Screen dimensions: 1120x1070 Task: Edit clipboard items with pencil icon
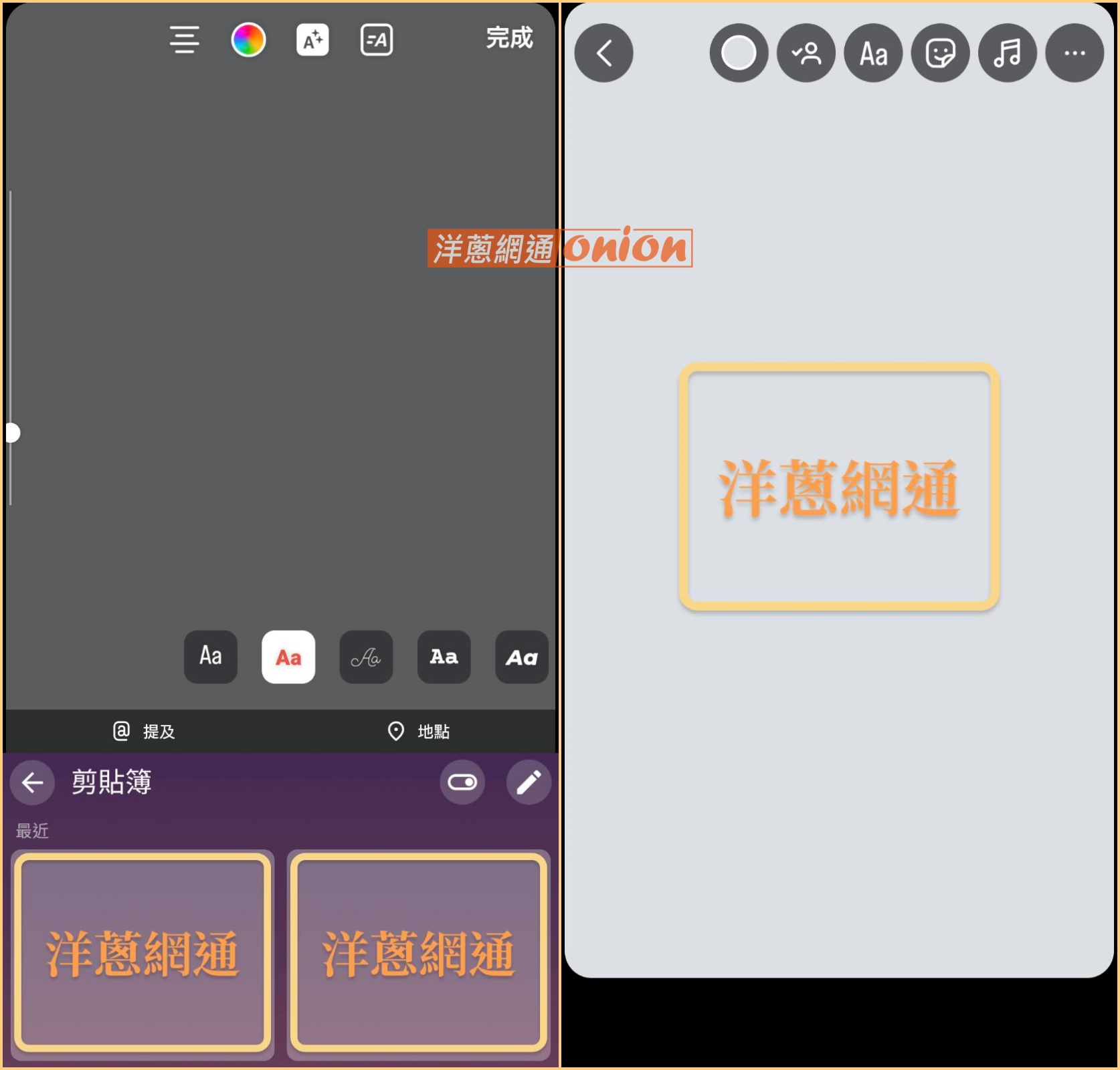click(529, 782)
